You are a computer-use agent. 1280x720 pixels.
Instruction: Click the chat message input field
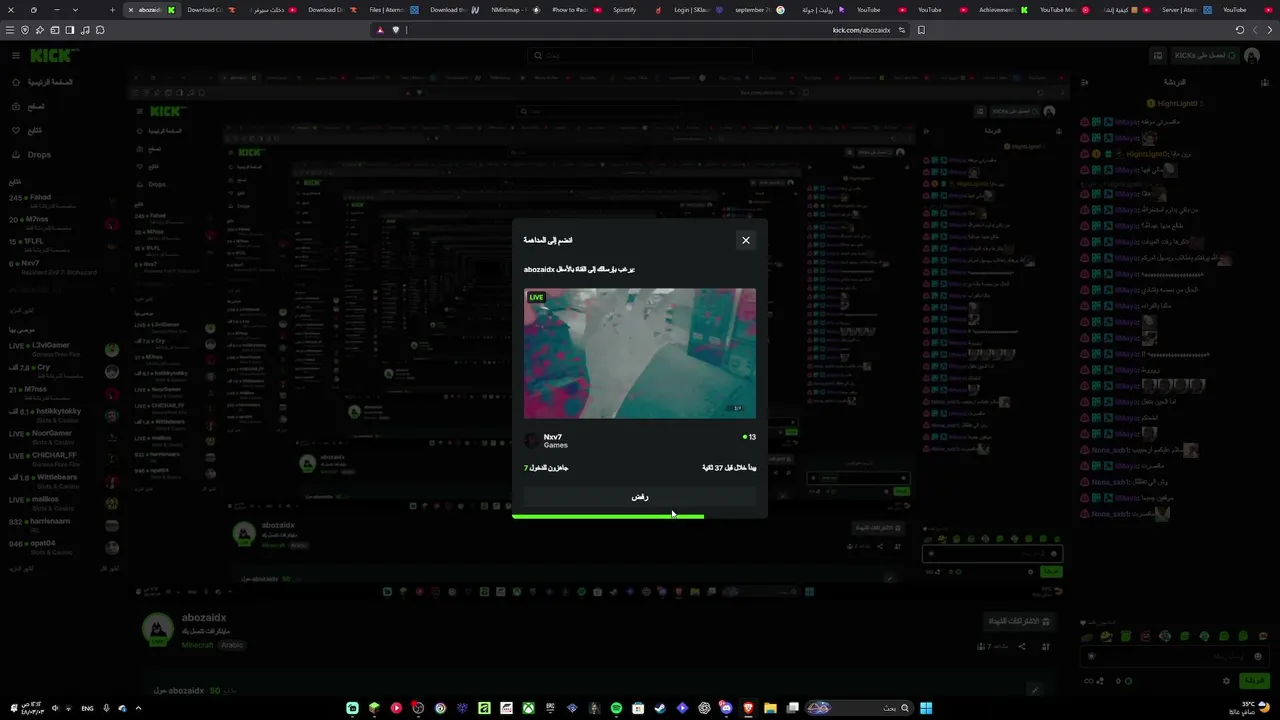click(1173, 656)
